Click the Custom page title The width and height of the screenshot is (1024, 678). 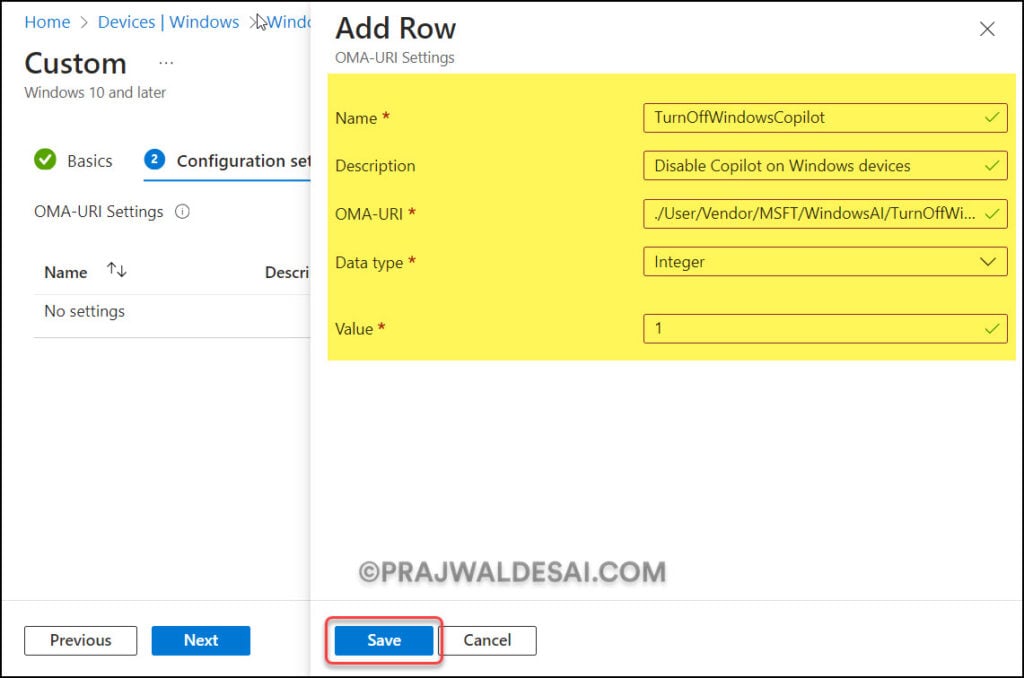[x=75, y=64]
